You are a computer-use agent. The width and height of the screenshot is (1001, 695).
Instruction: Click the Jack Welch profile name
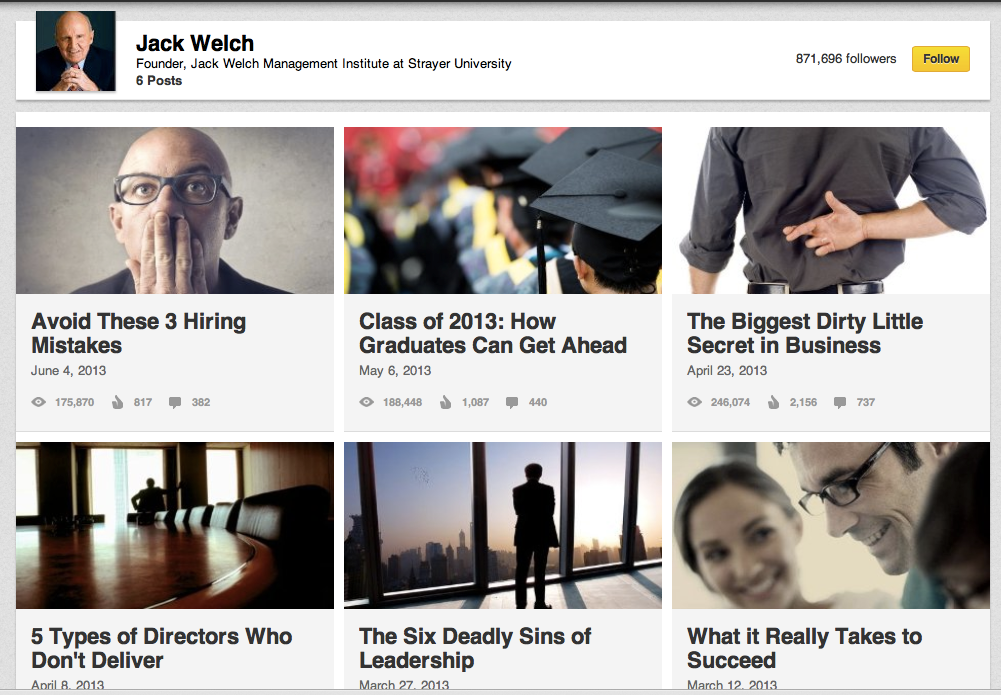tap(195, 42)
